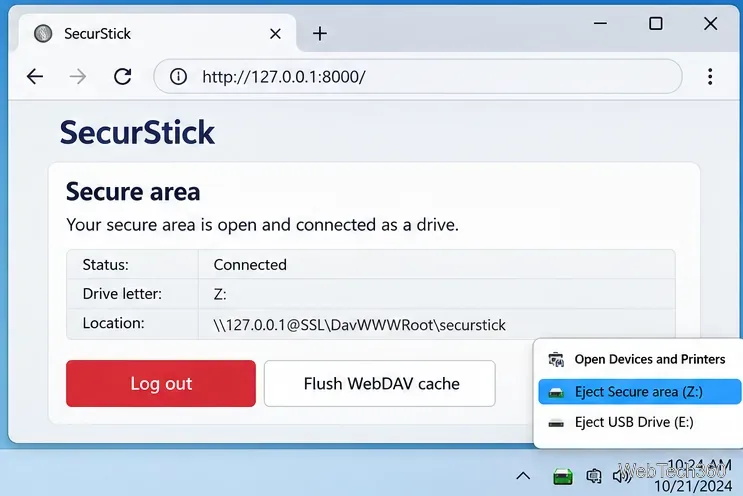The width and height of the screenshot is (743, 496).
Task: Click the 'Z:' drive letter value
Action: coord(220,294)
